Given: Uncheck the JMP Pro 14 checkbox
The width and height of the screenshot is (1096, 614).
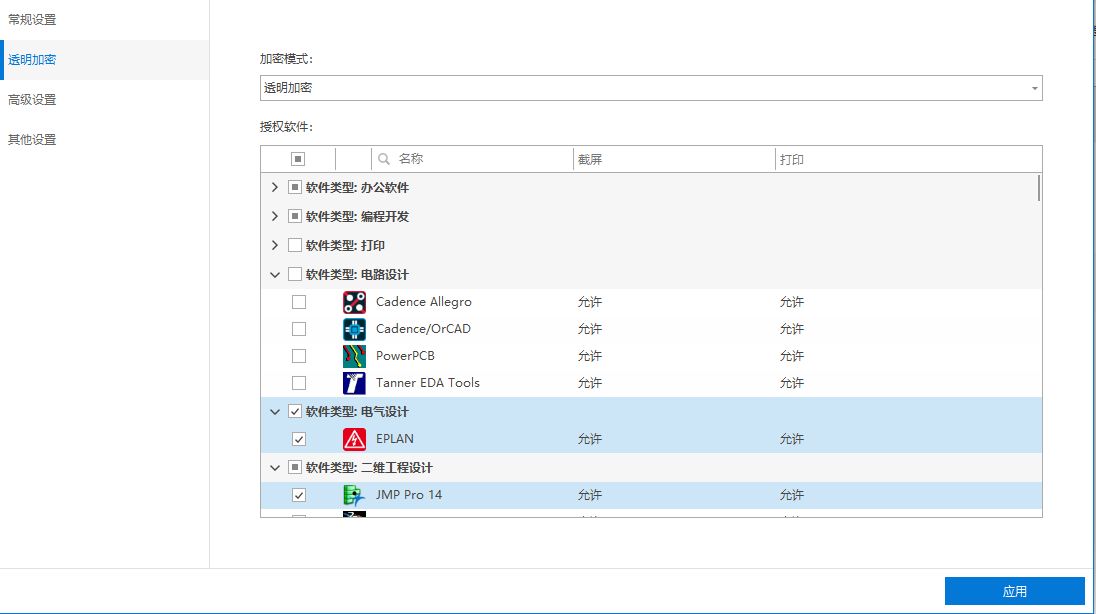Looking at the screenshot, I should pyautogui.click(x=299, y=495).
